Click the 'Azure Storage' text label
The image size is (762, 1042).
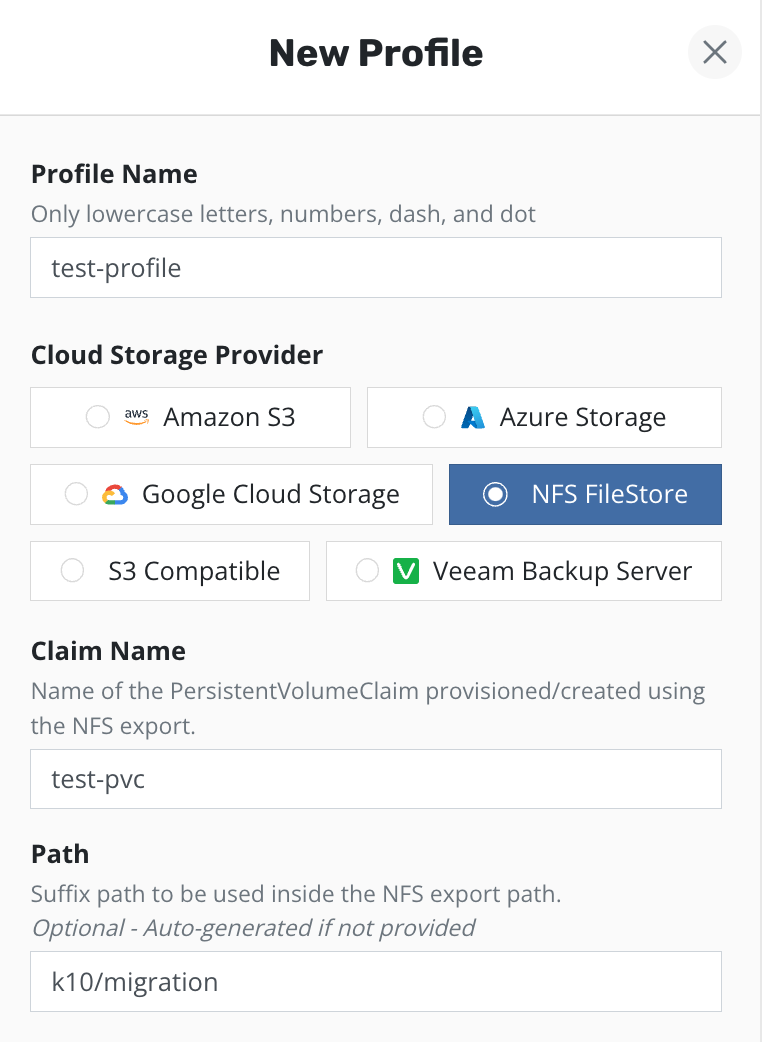click(582, 417)
